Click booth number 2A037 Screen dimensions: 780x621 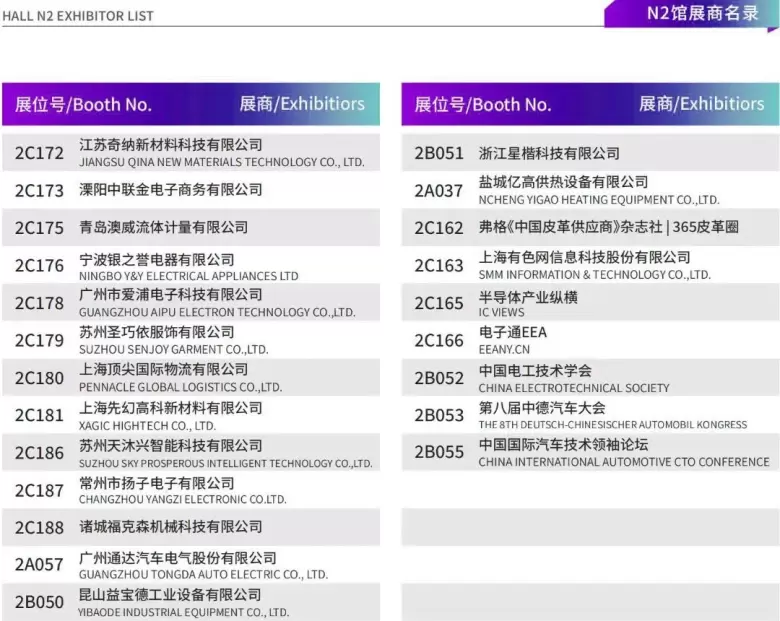[439, 191]
